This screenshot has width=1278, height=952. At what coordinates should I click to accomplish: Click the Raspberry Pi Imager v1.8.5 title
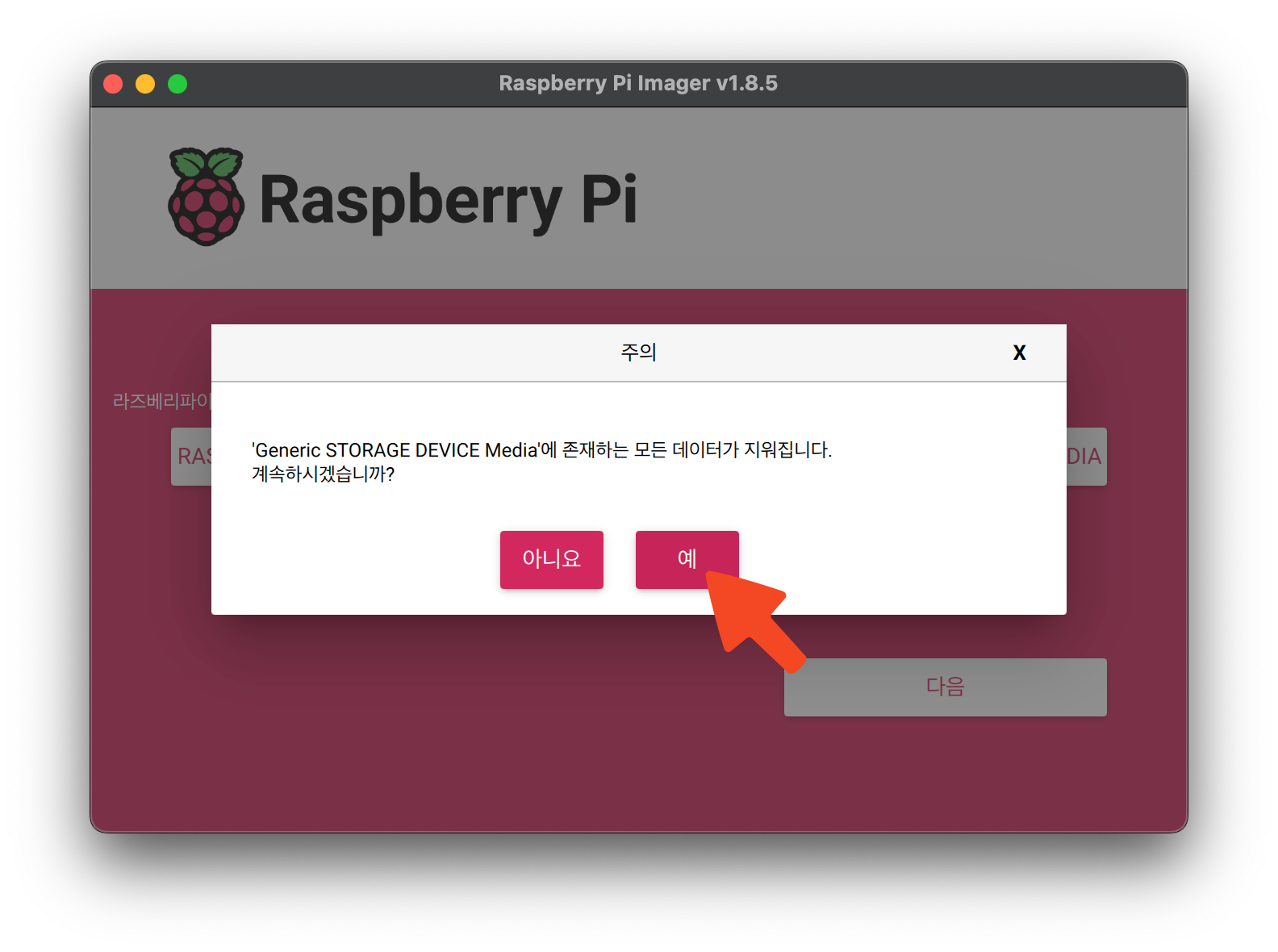[638, 83]
